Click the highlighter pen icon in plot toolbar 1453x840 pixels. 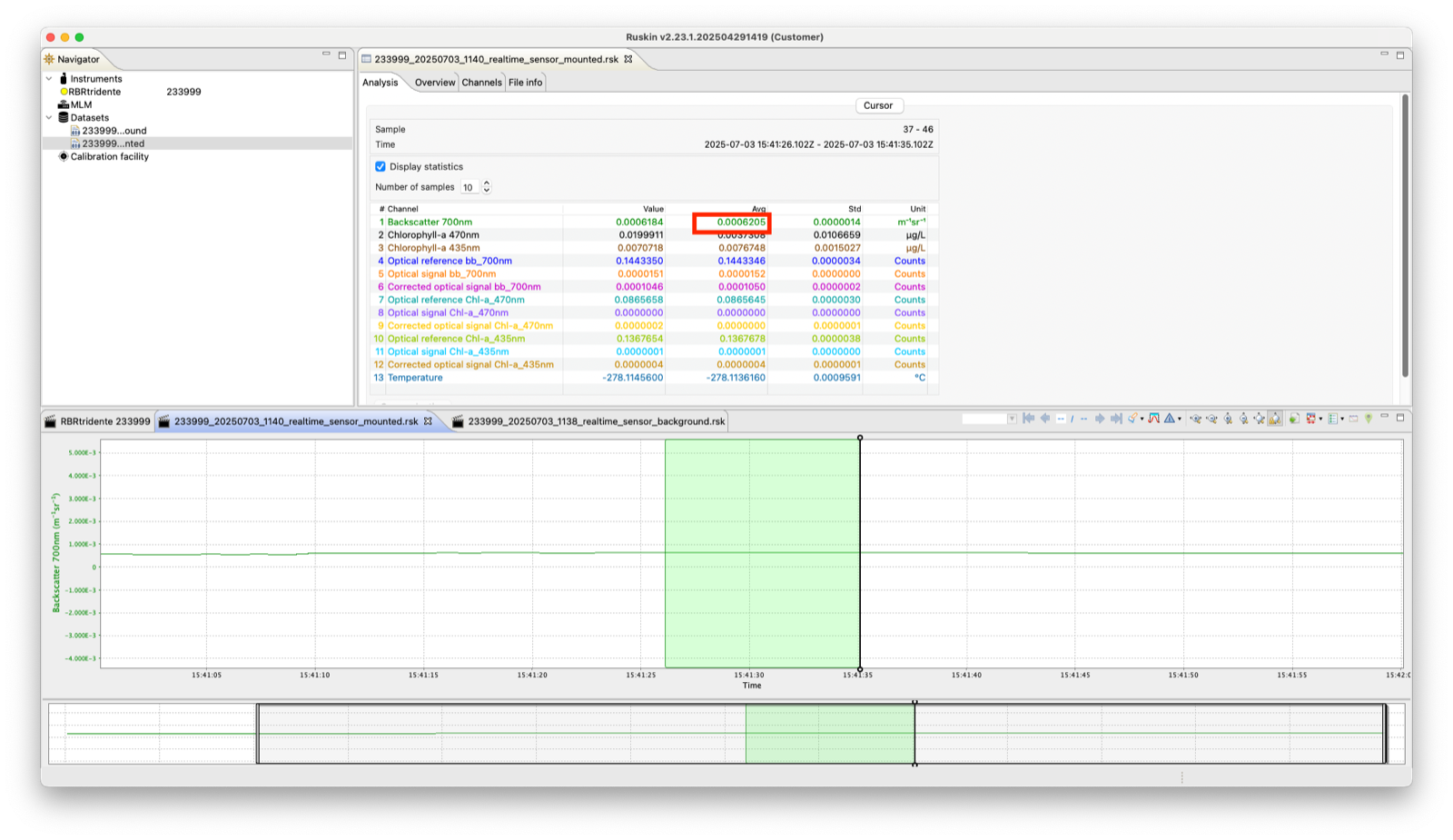coord(1132,419)
